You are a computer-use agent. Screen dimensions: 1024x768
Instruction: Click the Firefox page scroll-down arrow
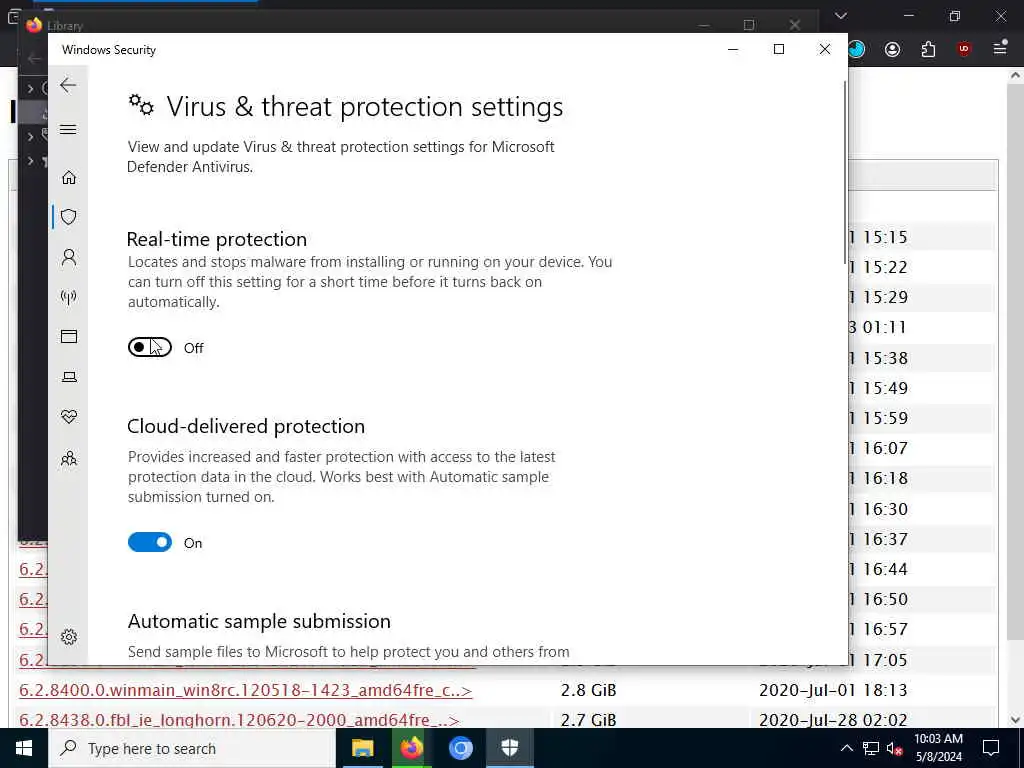(1016, 719)
